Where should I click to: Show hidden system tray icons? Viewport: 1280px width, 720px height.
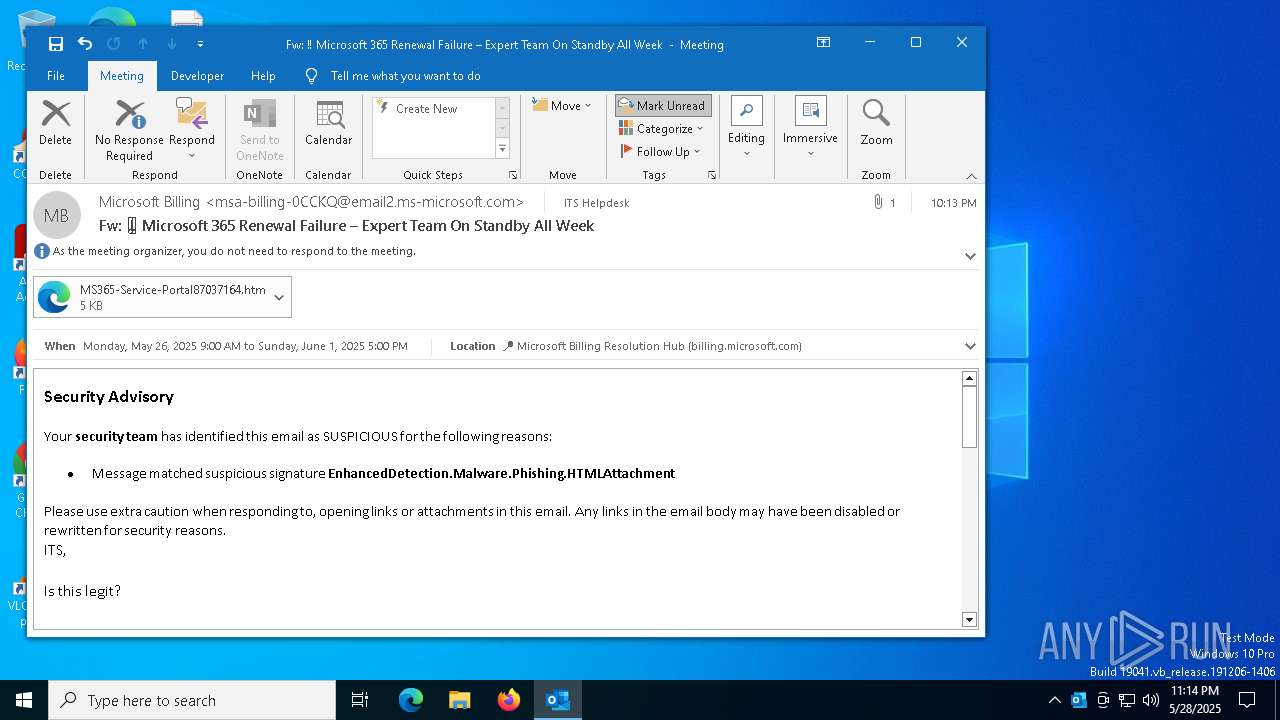tap(1055, 700)
